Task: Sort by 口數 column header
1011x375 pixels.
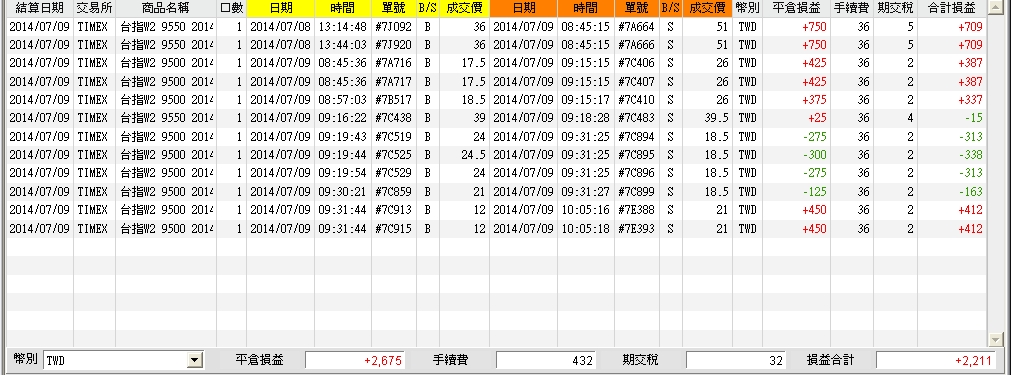Action: [x=231, y=8]
